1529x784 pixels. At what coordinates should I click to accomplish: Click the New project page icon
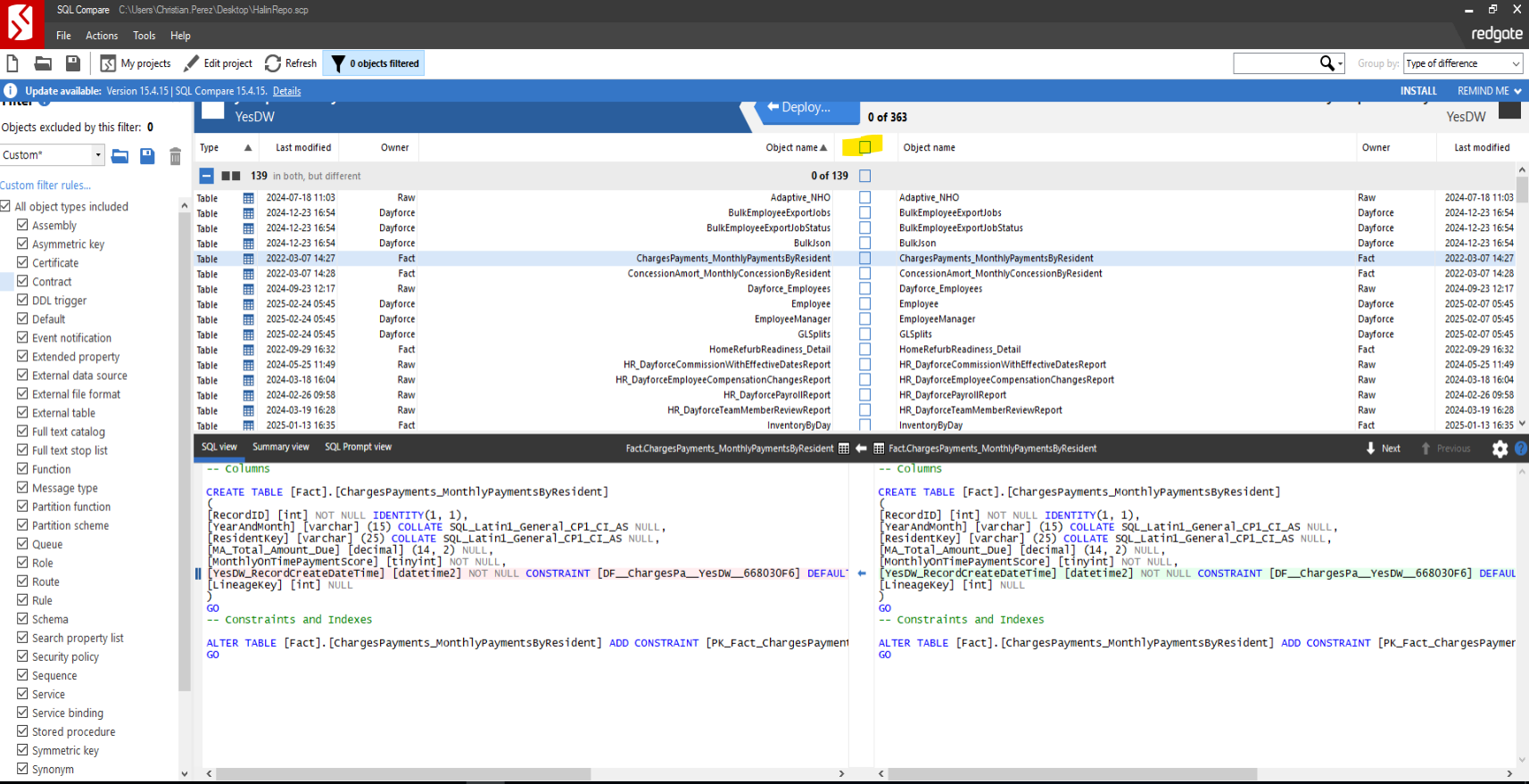point(12,63)
